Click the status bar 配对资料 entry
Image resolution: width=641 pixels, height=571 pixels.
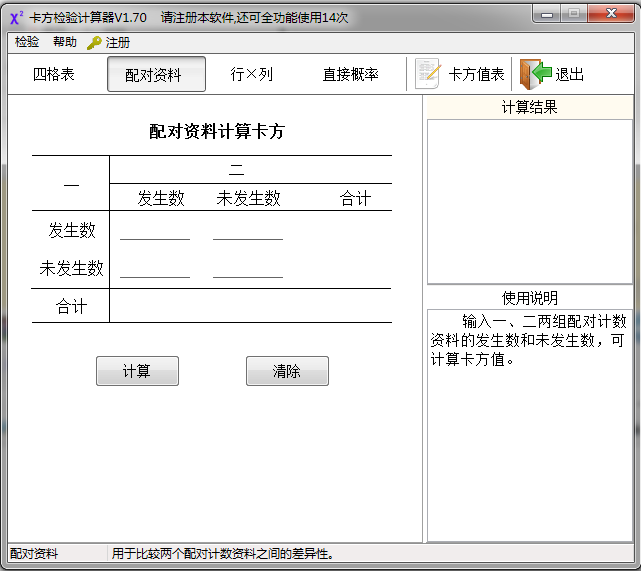click(x=34, y=554)
